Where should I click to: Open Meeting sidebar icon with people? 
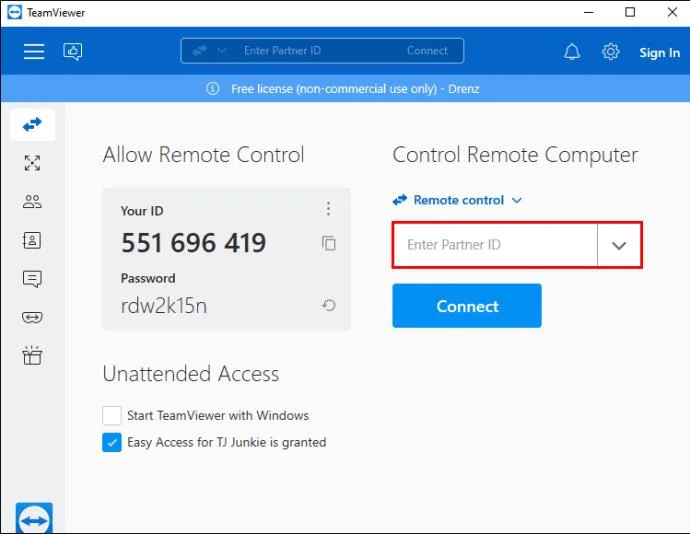point(32,201)
